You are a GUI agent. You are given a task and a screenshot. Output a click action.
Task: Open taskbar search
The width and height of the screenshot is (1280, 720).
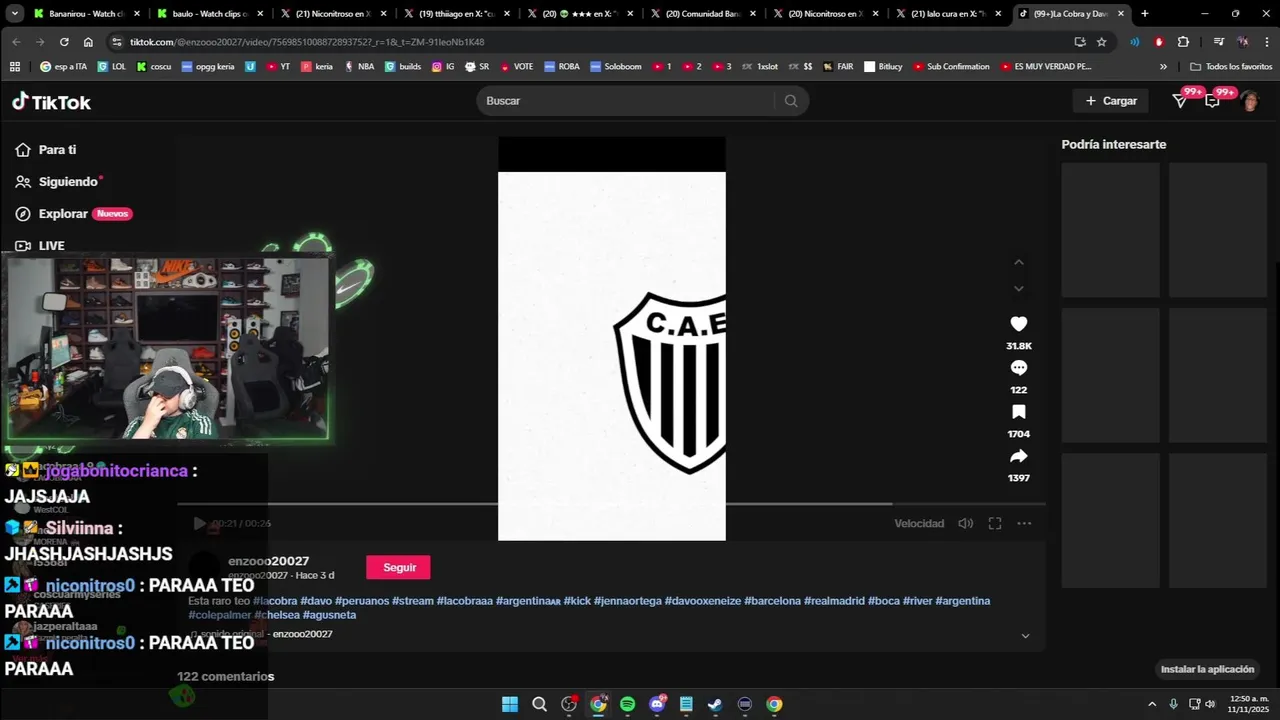click(x=539, y=704)
